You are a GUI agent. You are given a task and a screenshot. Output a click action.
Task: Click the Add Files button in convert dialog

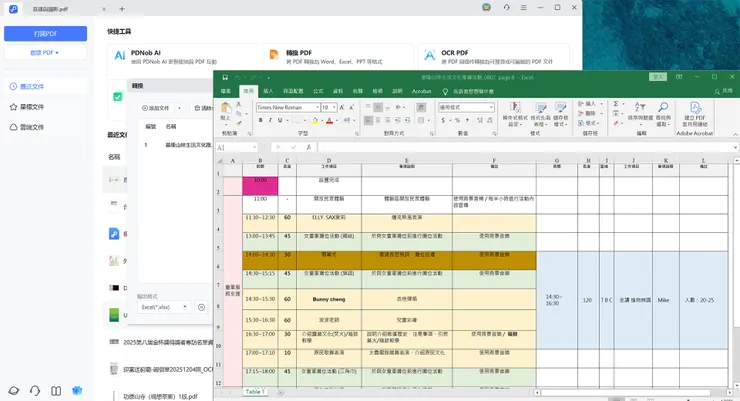click(x=156, y=108)
